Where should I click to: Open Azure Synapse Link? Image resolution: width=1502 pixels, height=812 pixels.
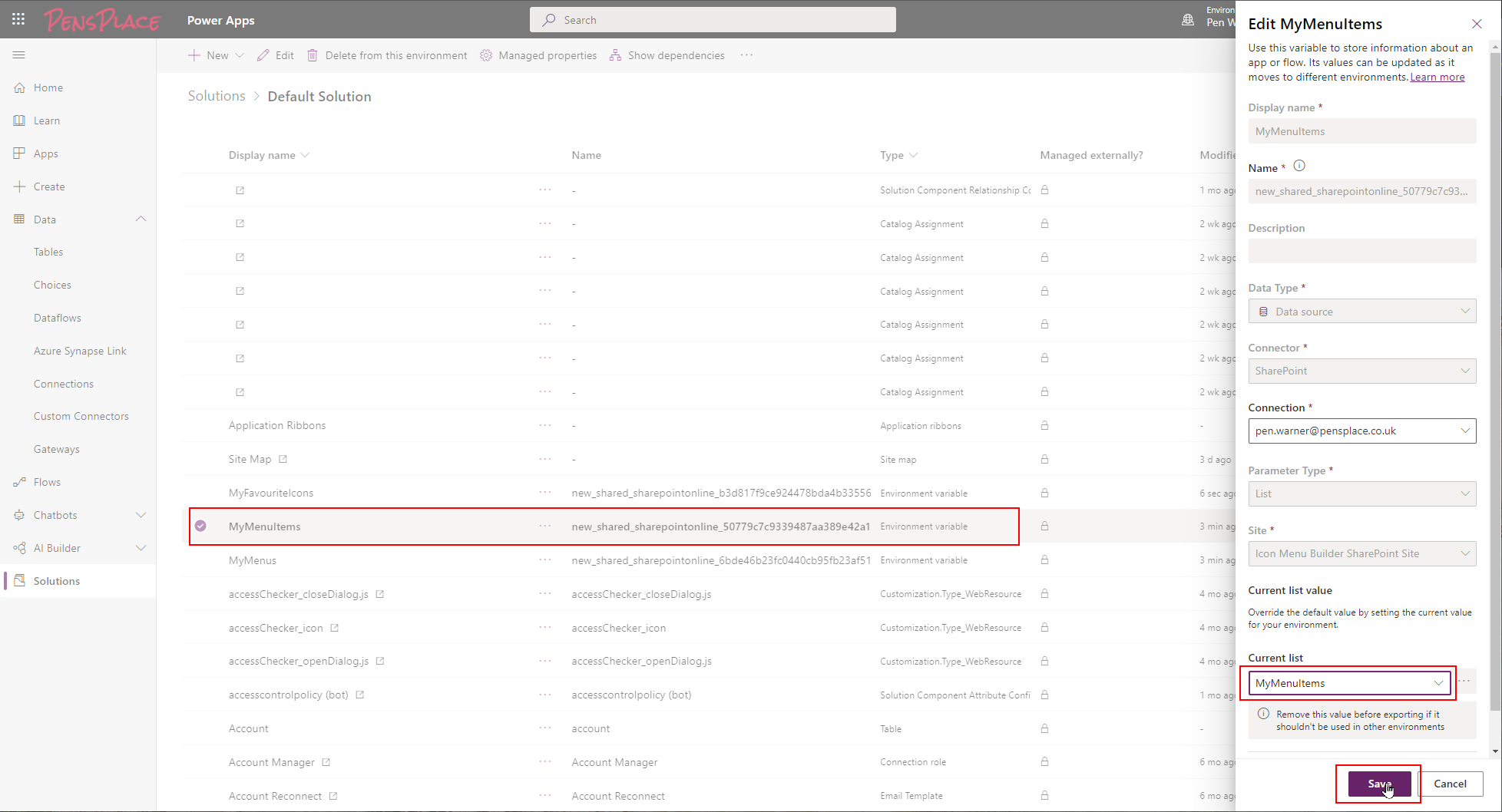[x=80, y=351]
